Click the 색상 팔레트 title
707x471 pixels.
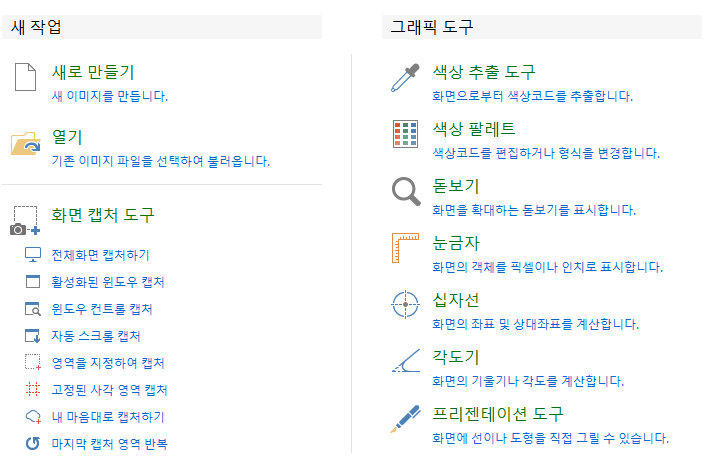point(473,129)
